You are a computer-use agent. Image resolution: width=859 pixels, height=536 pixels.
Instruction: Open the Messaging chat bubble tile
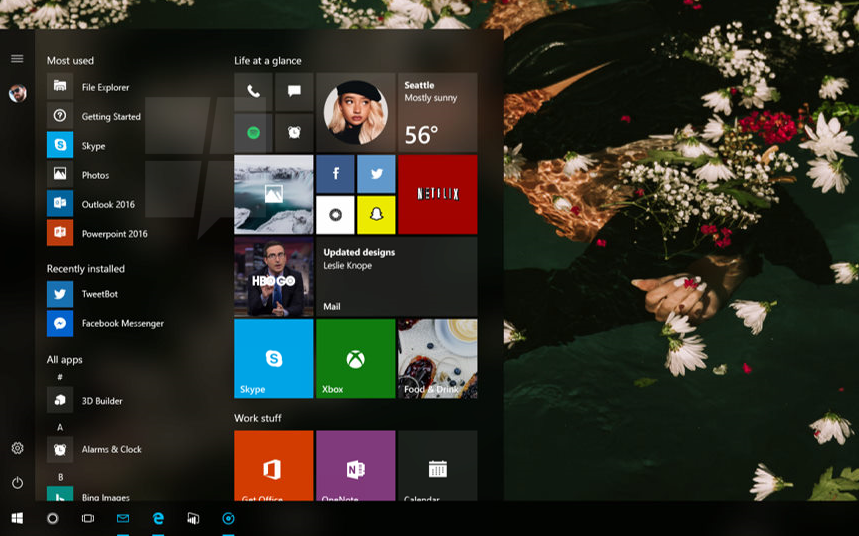[x=294, y=92]
